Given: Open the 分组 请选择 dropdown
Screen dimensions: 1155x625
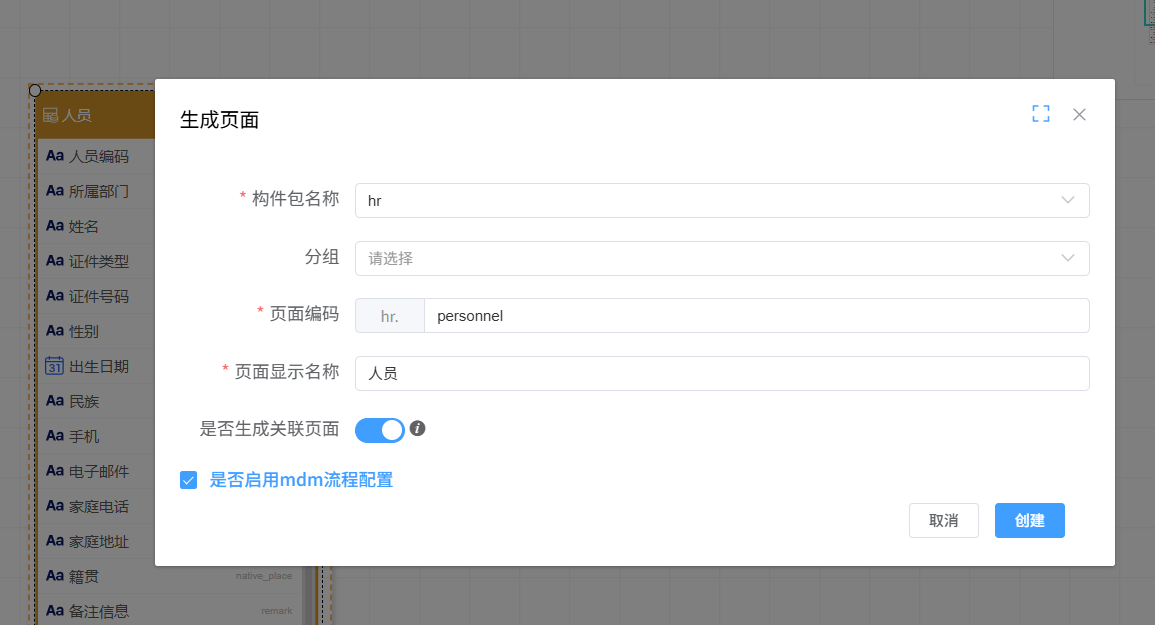Looking at the screenshot, I should tap(722, 258).
